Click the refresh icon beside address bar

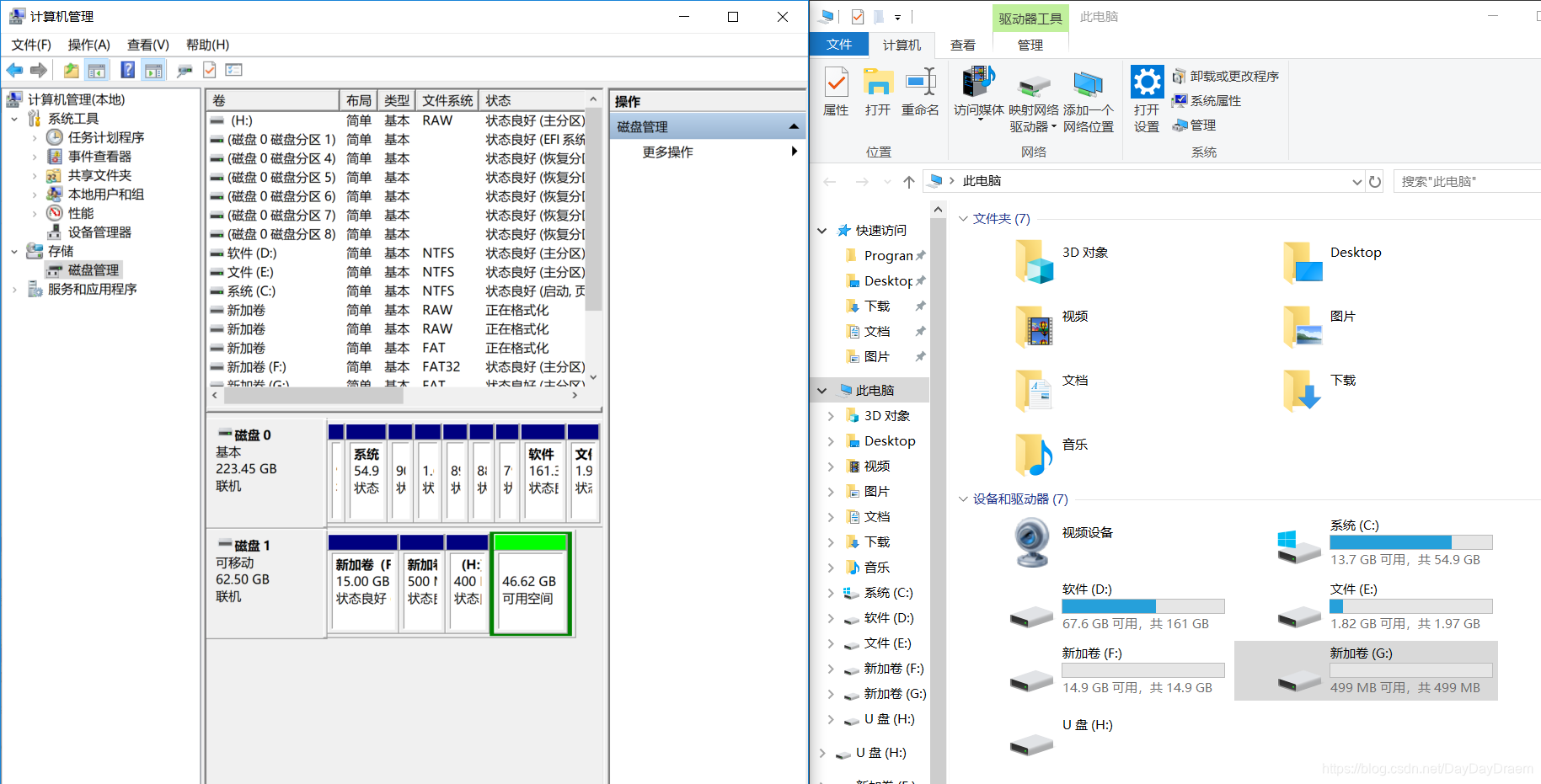pyautogui.click(x=1375, y=181)
